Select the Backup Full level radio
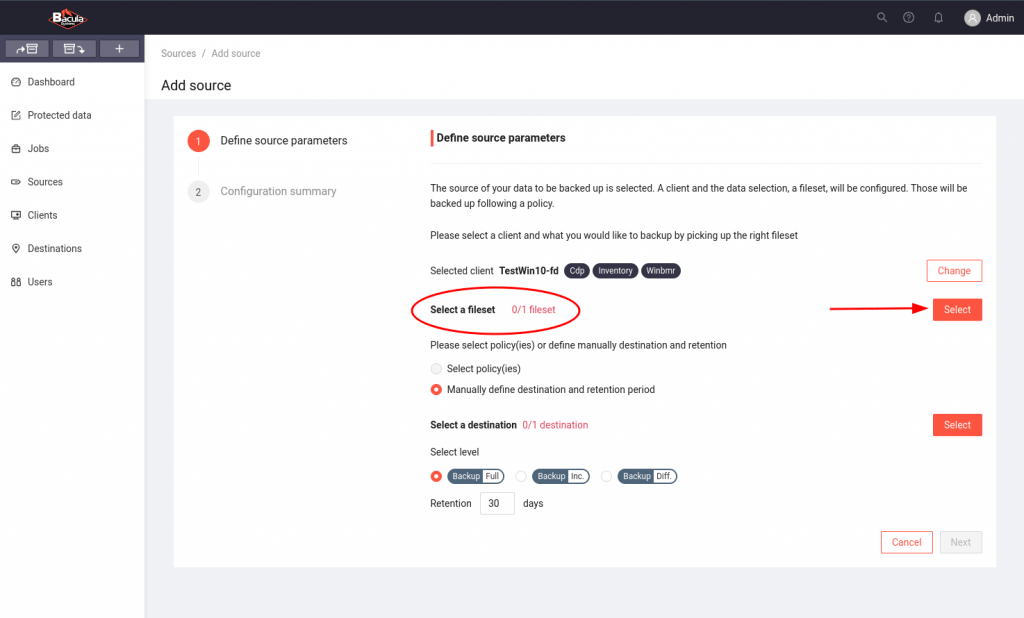This screenshot has height=618, width=1024. pyautogui.click(x=436, y=476)
